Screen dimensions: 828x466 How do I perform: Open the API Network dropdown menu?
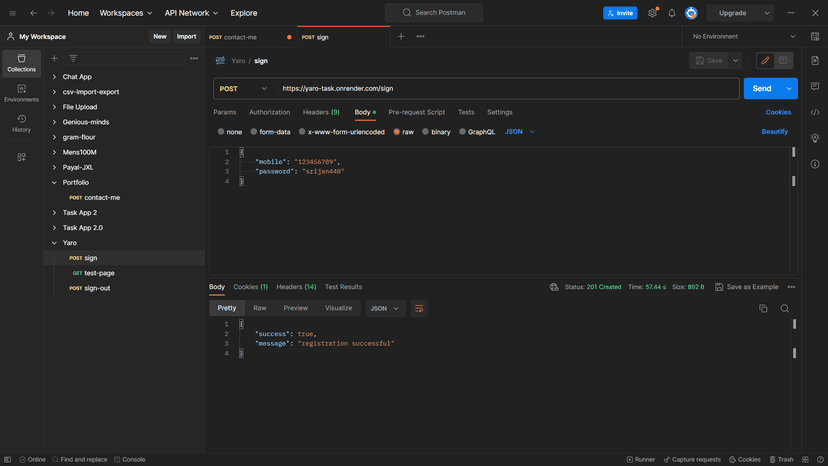(x=191, y=13)
